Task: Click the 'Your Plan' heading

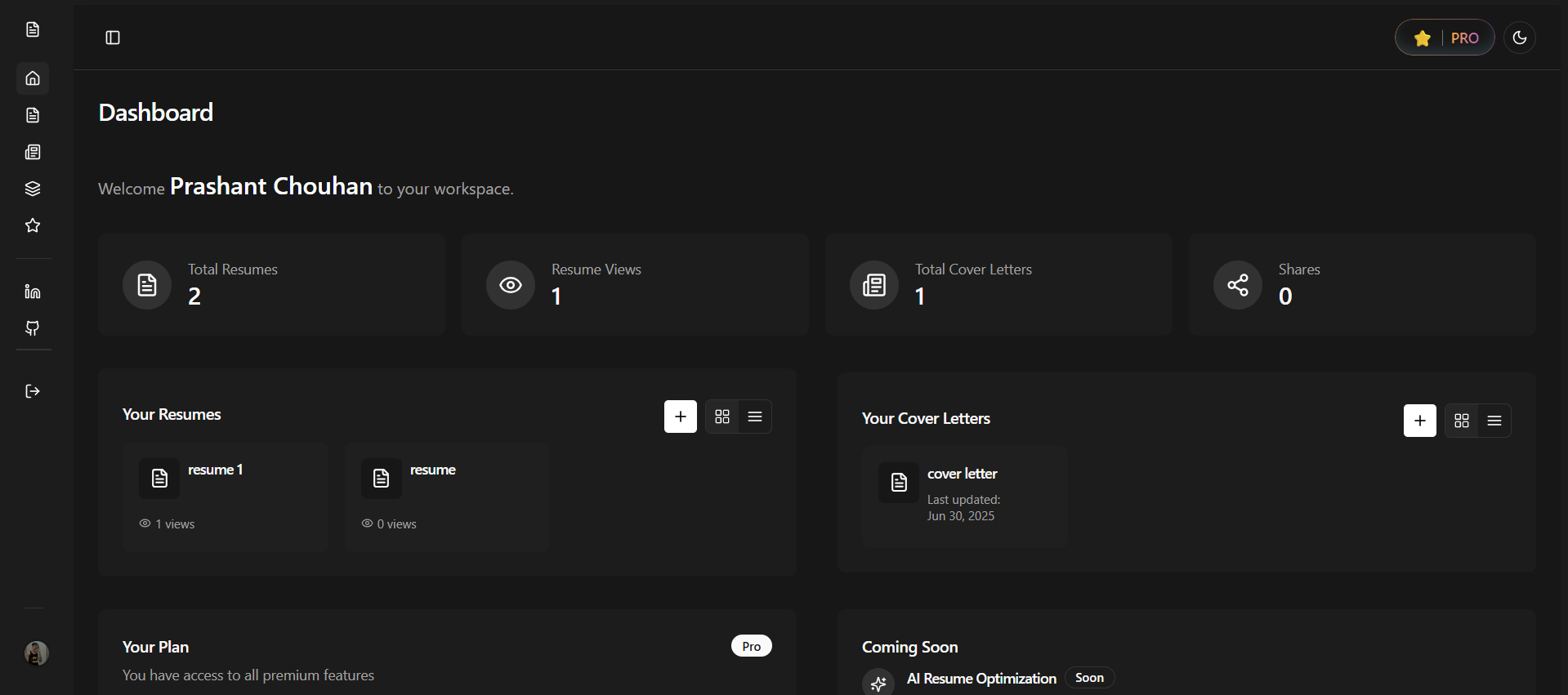Action: coord(155,647)
